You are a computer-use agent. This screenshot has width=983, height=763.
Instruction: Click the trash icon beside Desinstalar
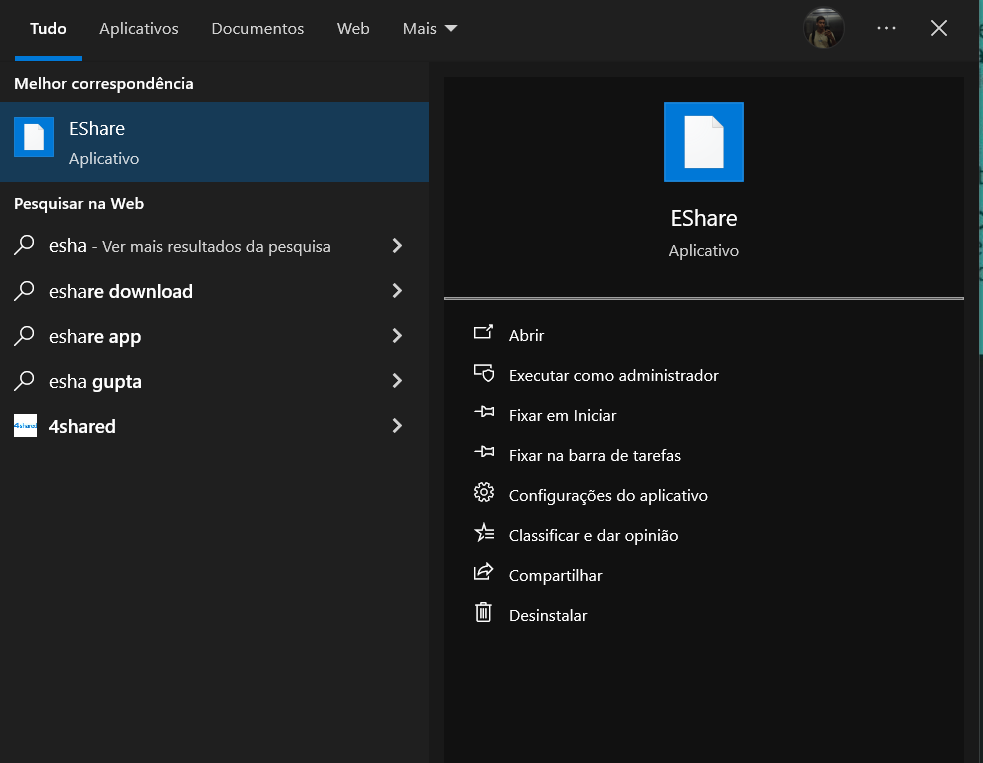483,612
